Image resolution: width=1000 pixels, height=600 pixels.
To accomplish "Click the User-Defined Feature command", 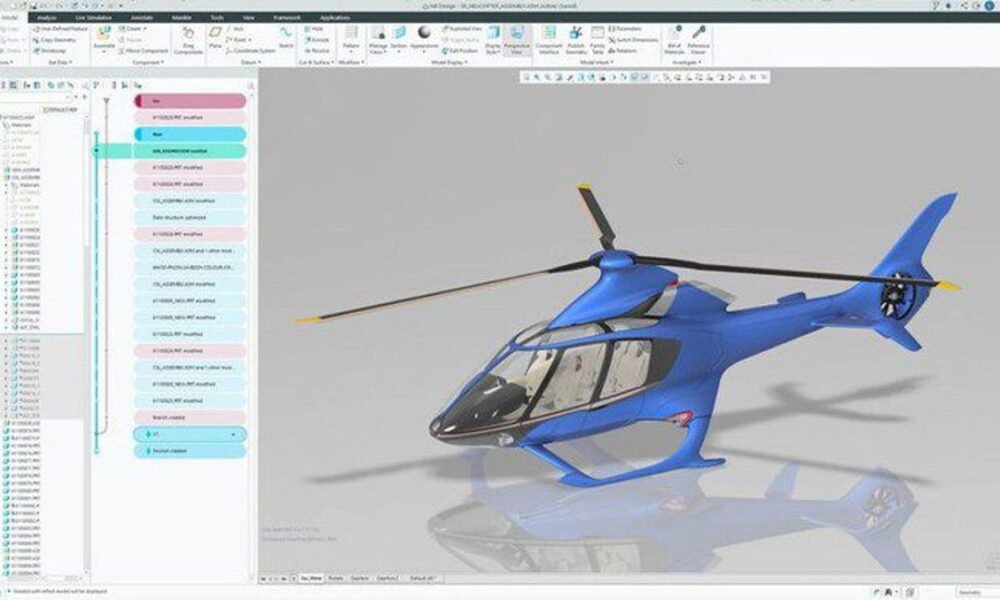I will point(60,29).
